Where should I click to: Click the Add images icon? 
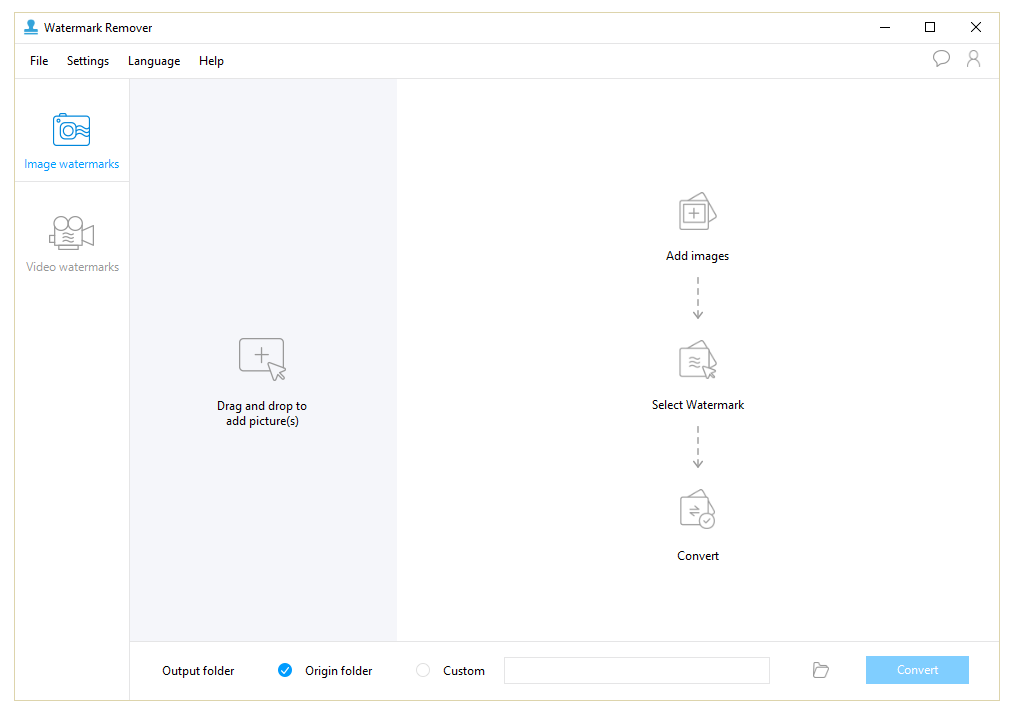point(697,210)
